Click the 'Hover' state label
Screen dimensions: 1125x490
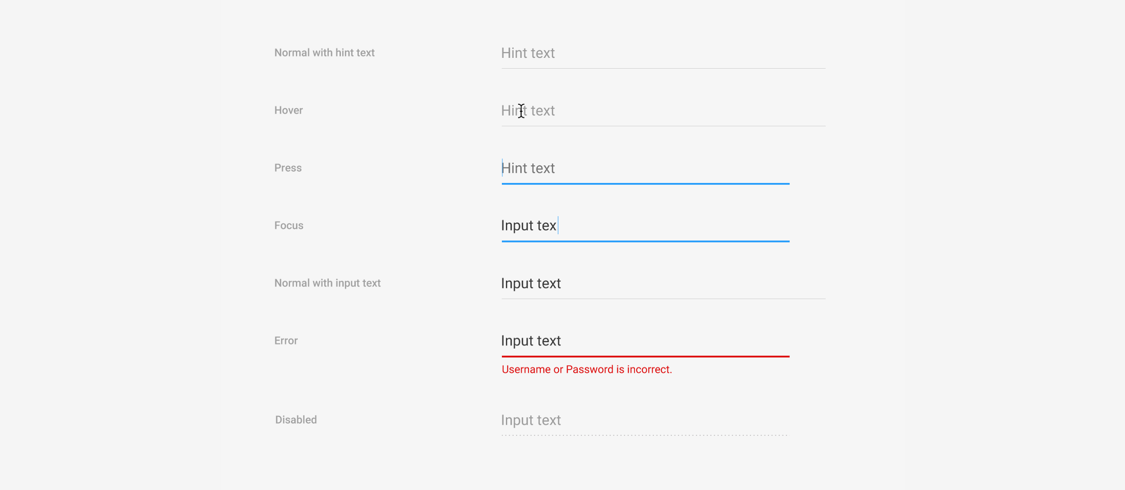click(288, 110)
